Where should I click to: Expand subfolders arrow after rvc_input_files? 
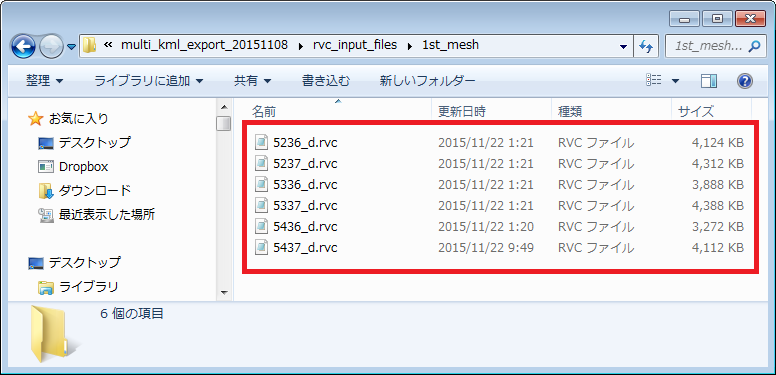410,46
